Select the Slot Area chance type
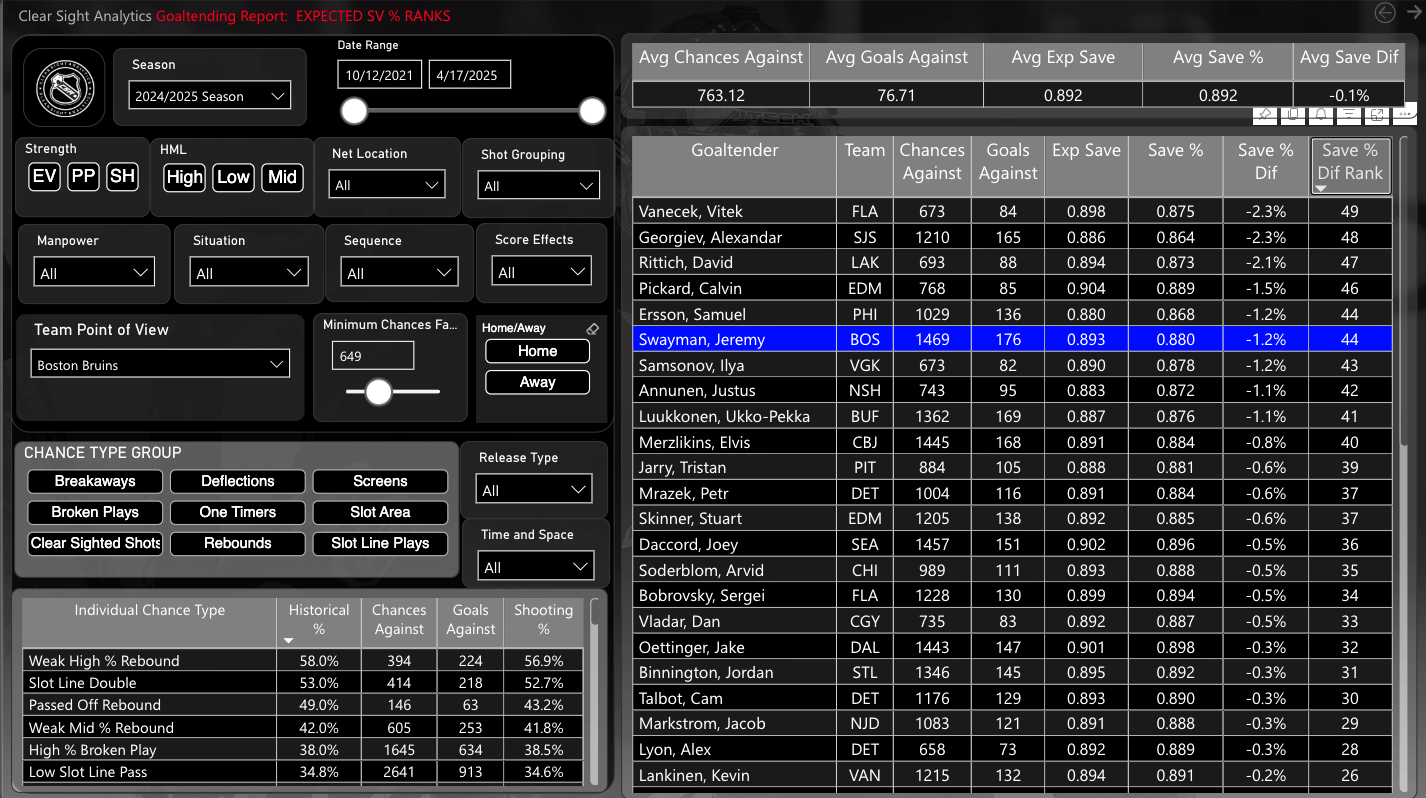 click(x=380, y=512)
